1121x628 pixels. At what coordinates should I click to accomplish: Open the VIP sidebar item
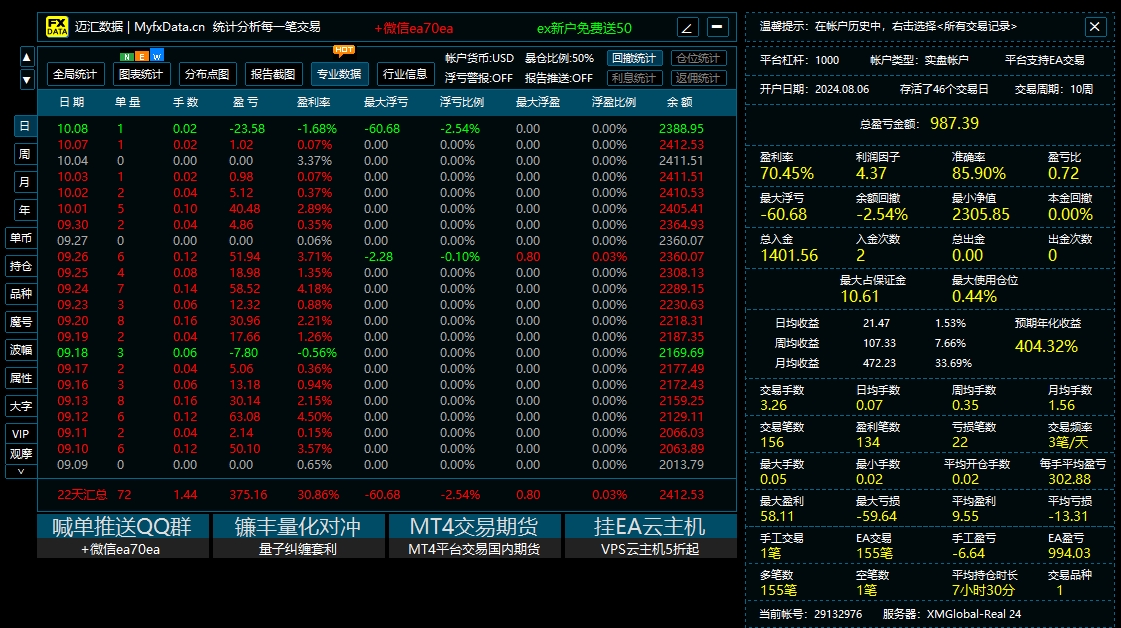(x=21, y=434)
